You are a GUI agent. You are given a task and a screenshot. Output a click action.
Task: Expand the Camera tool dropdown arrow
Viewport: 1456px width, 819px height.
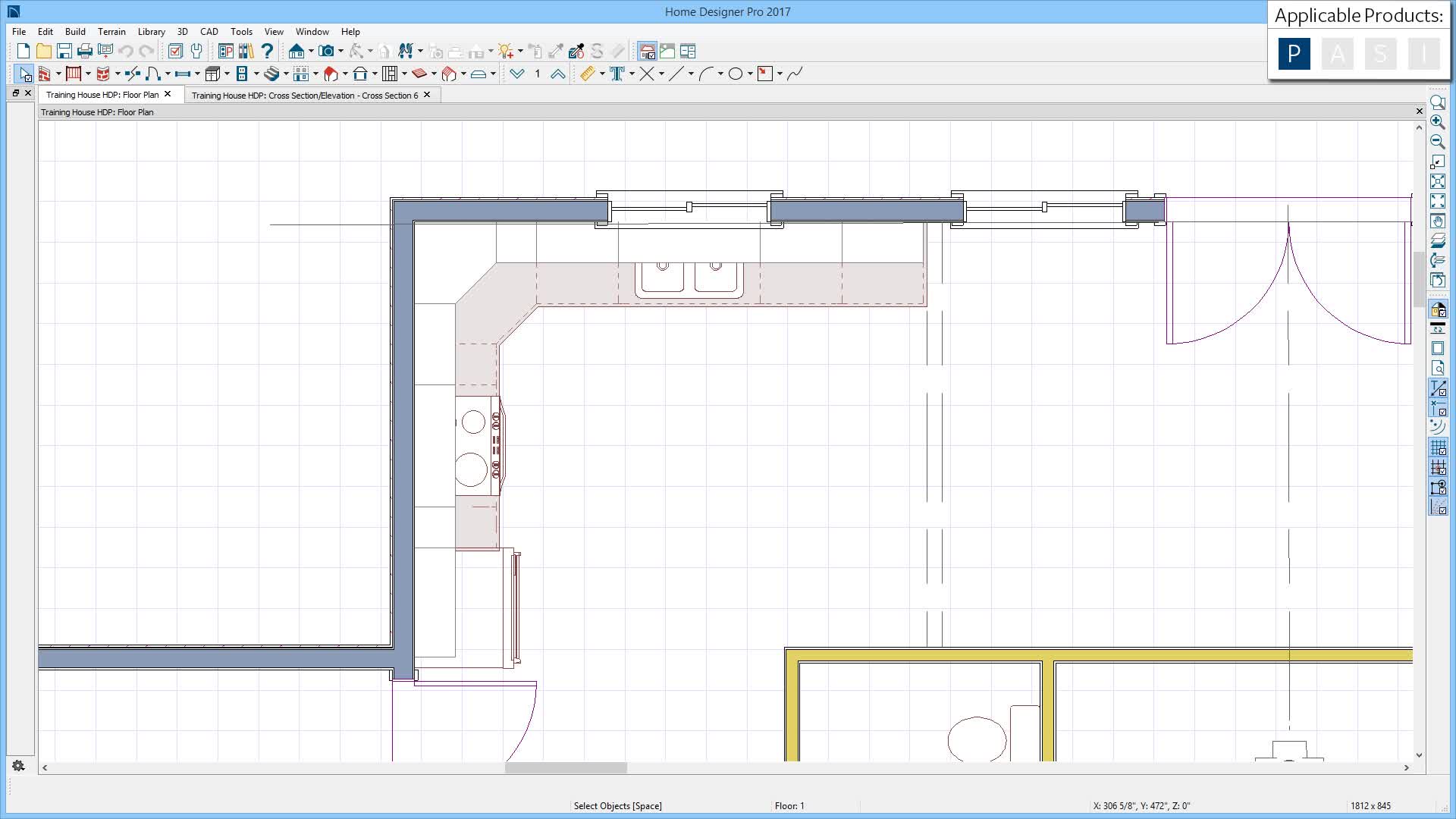click(340, 52)
